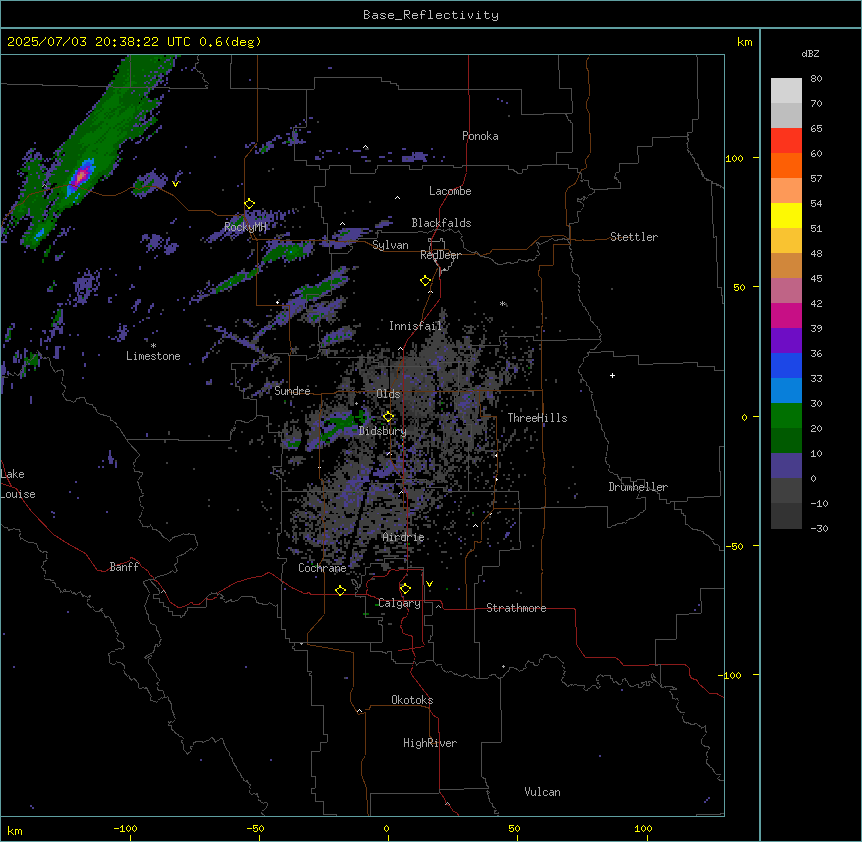Click the yellow V marker east of Calgary
The width and height of the screenshot is (862, 842).
(x=429, y=584)
